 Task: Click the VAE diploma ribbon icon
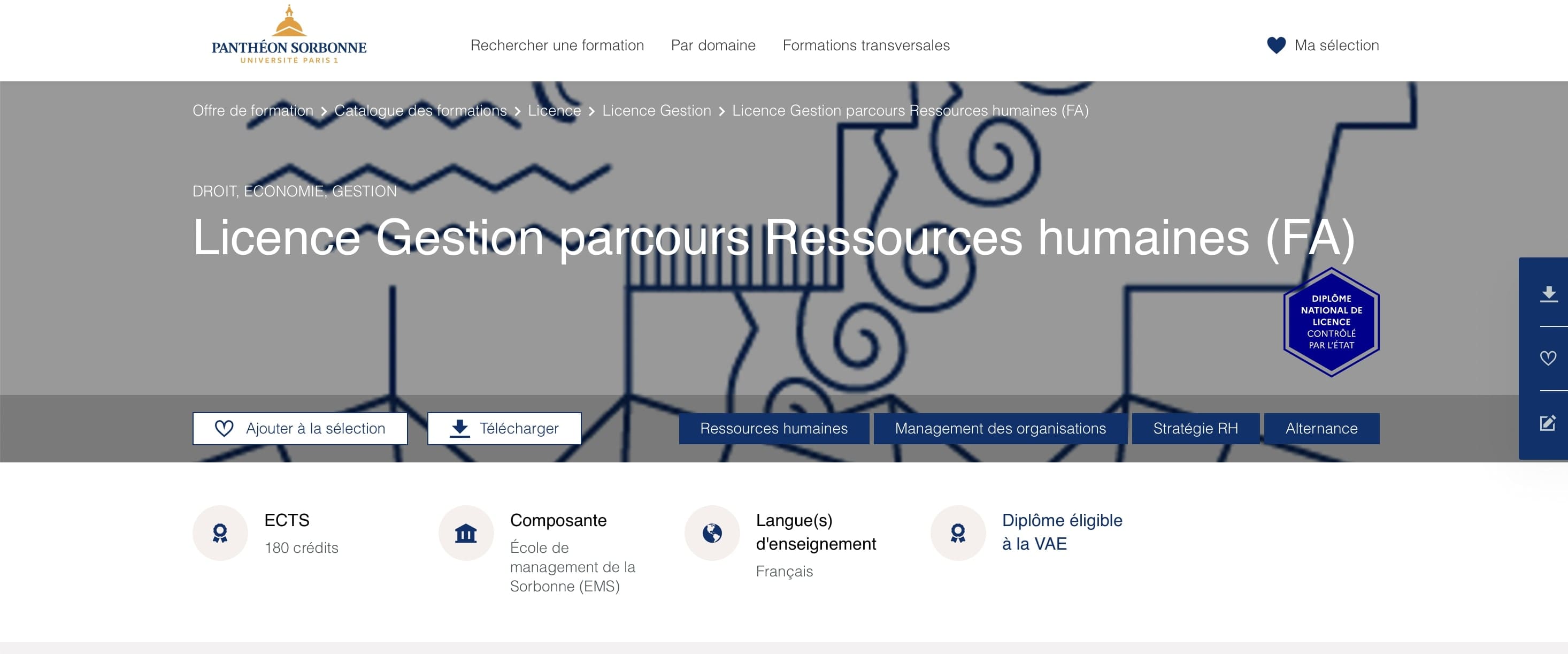pyautogui.click(x=957, y=533)
